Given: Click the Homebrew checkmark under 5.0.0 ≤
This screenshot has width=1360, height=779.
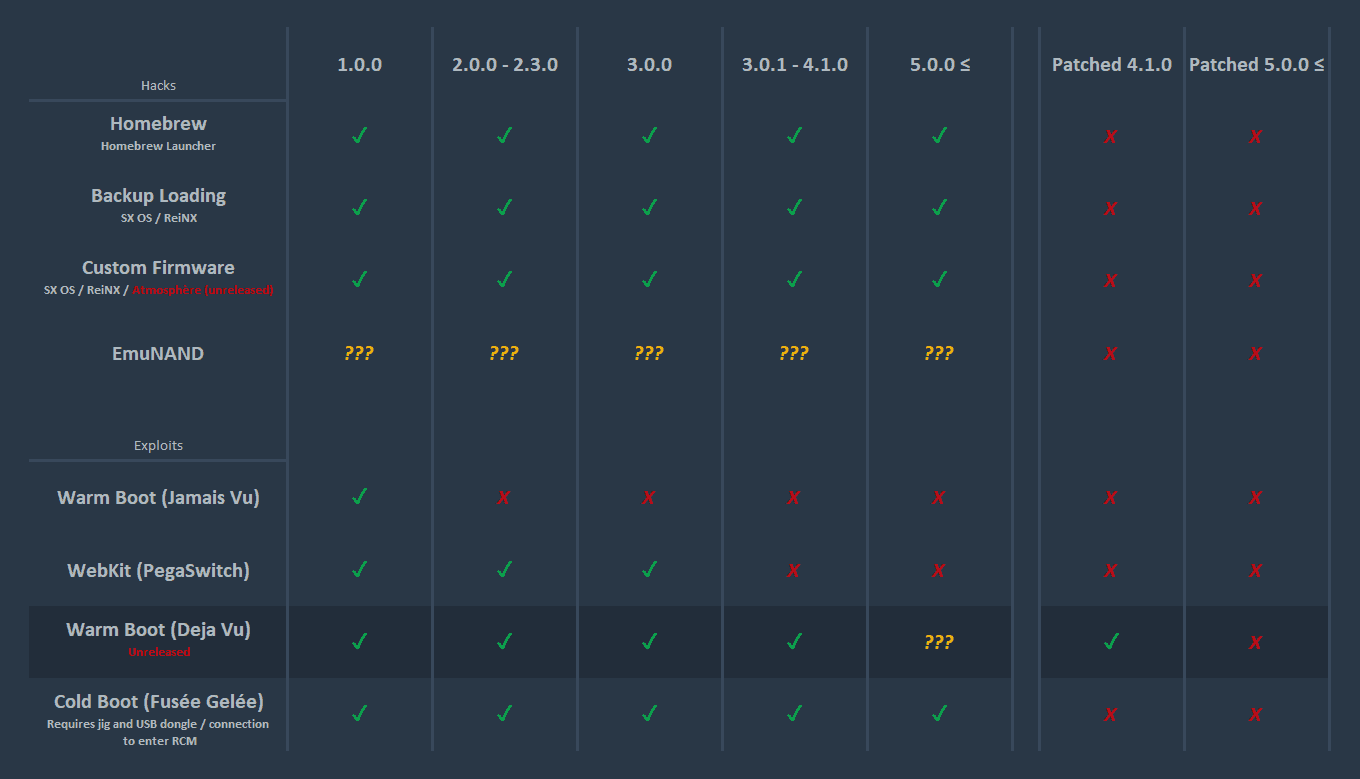Looking at the screenshot, I should pyautogui.click(x=940, y=135).
